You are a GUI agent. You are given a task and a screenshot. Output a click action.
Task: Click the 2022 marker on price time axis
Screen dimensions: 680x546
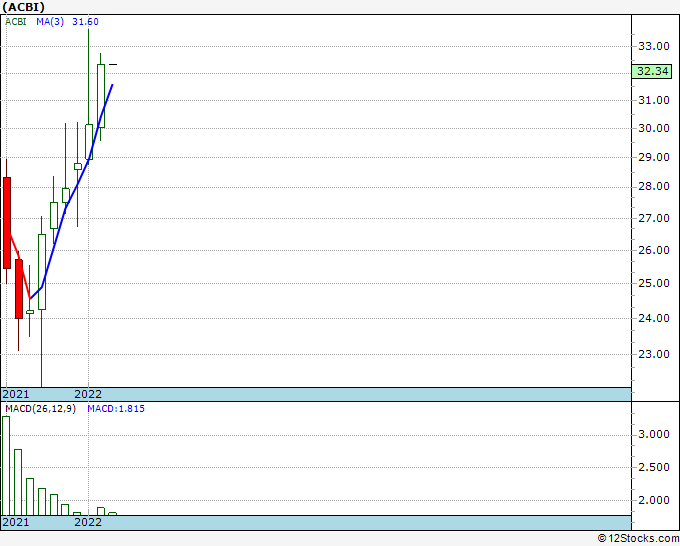pyautogui.click(x=88, y=394)
